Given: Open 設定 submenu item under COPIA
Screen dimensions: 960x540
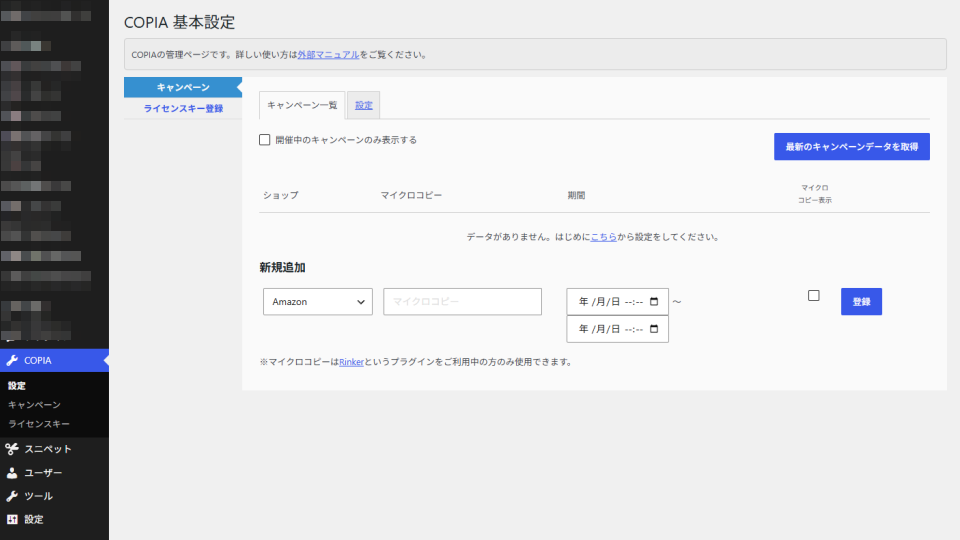Looking at the screenshot, I should click(17, 386).
